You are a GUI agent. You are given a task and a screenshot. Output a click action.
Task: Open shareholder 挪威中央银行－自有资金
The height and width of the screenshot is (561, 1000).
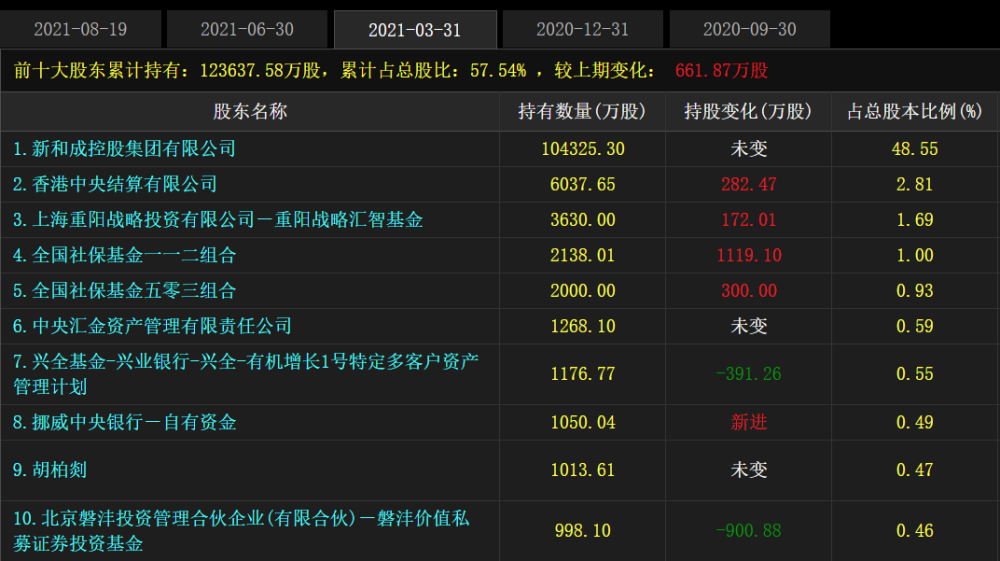tap(124, 422)
